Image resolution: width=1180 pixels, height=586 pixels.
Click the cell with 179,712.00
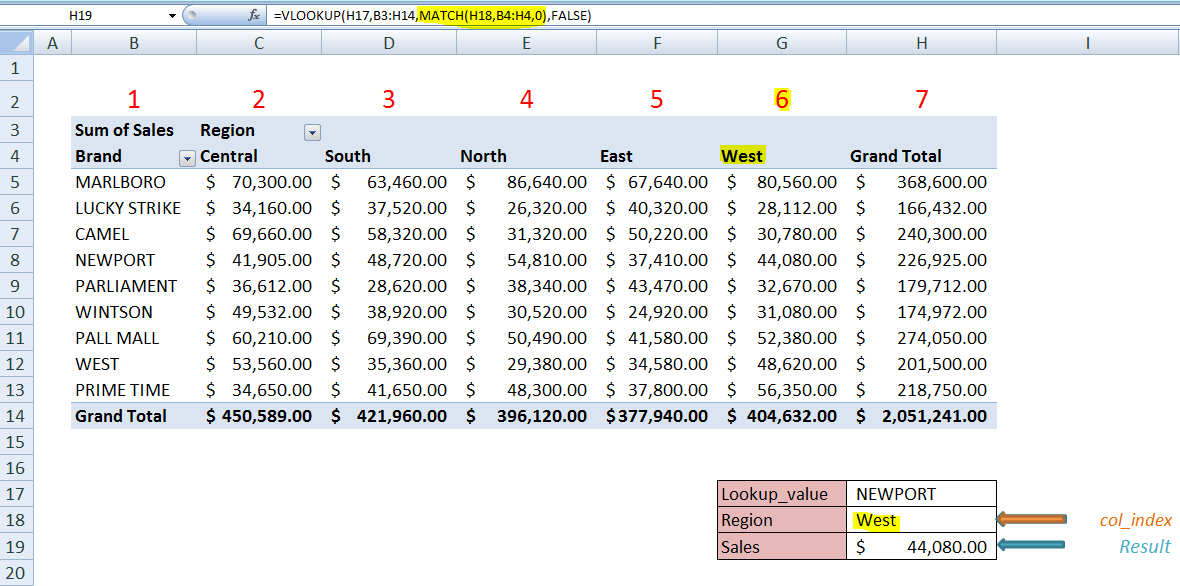pyautogui.click(x=922, y=286)
